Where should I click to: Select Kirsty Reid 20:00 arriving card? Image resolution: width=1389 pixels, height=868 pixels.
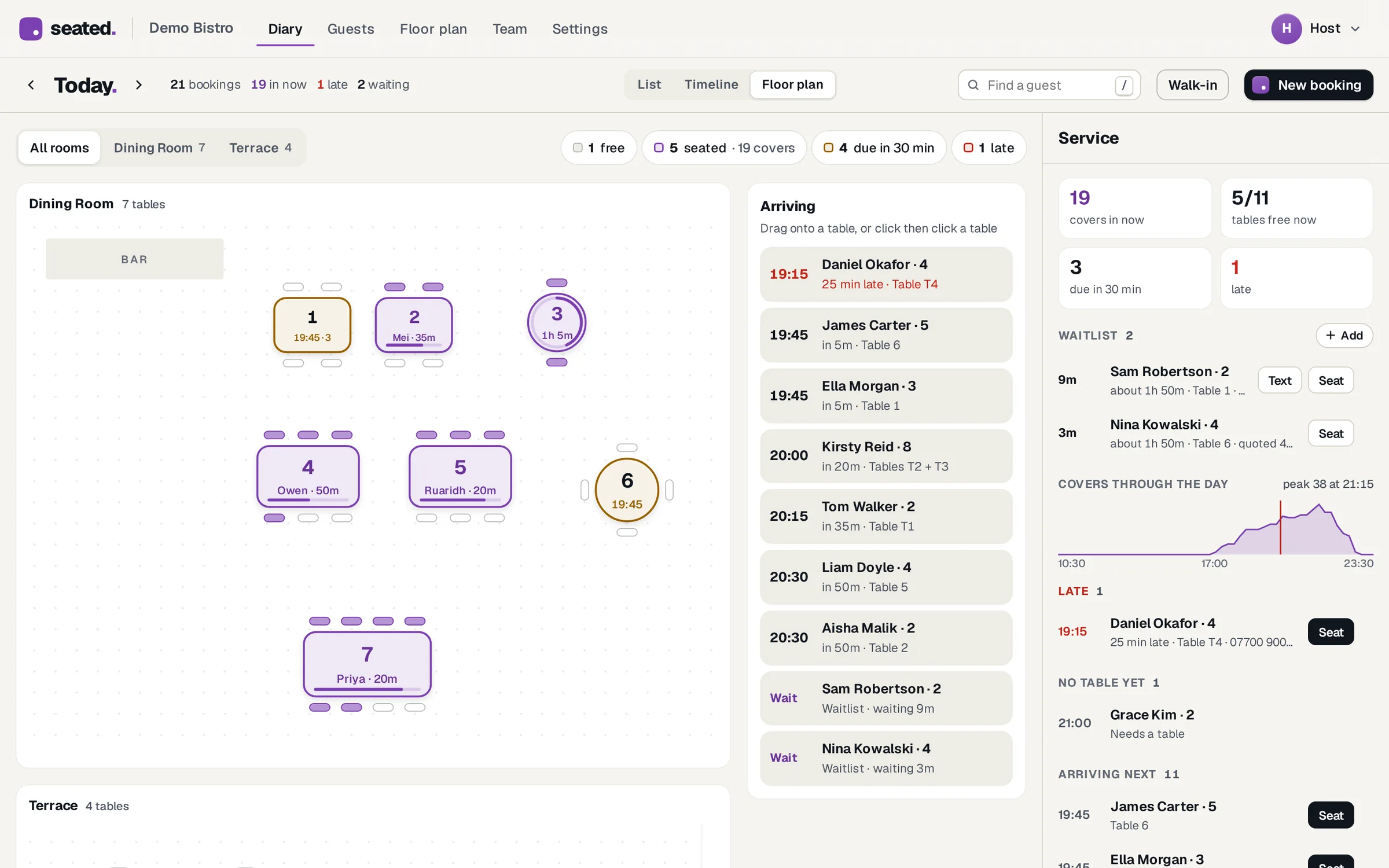point(886,456)
